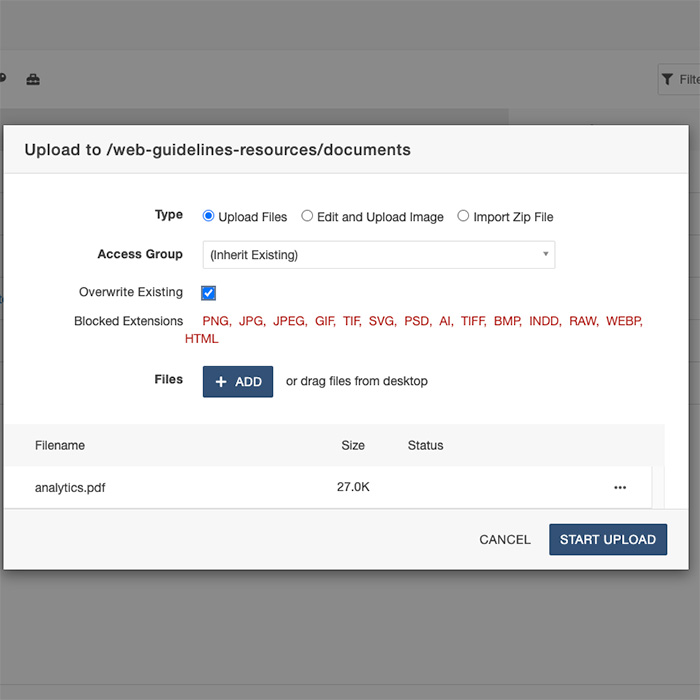Click the 'or drag files from desktop' text
The image size is (700, 700).
357,381
